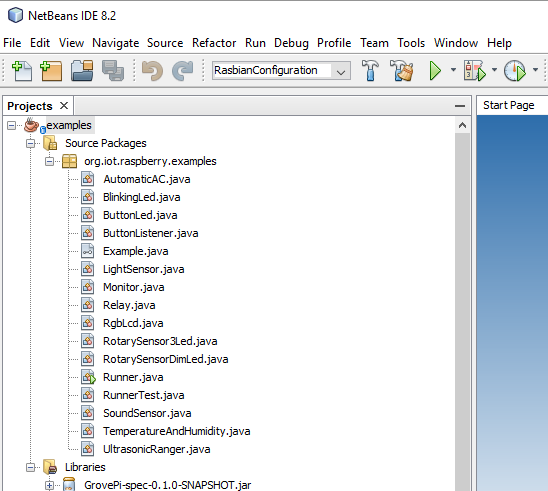Viewport: 548px width, 491px height.
Task: Click the Source Packages folder icon
Action: tap(50, 143)
